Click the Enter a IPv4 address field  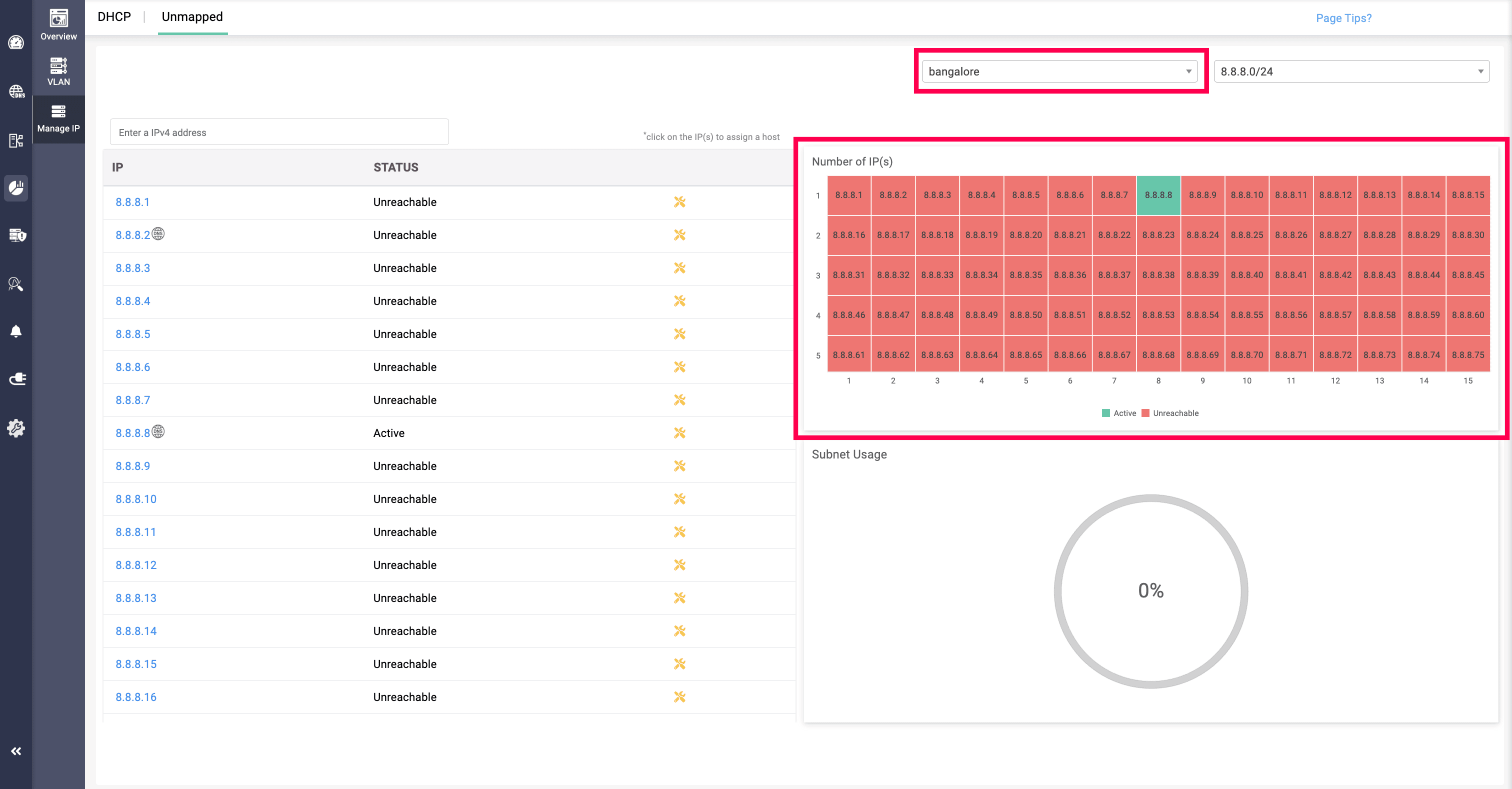279,132
